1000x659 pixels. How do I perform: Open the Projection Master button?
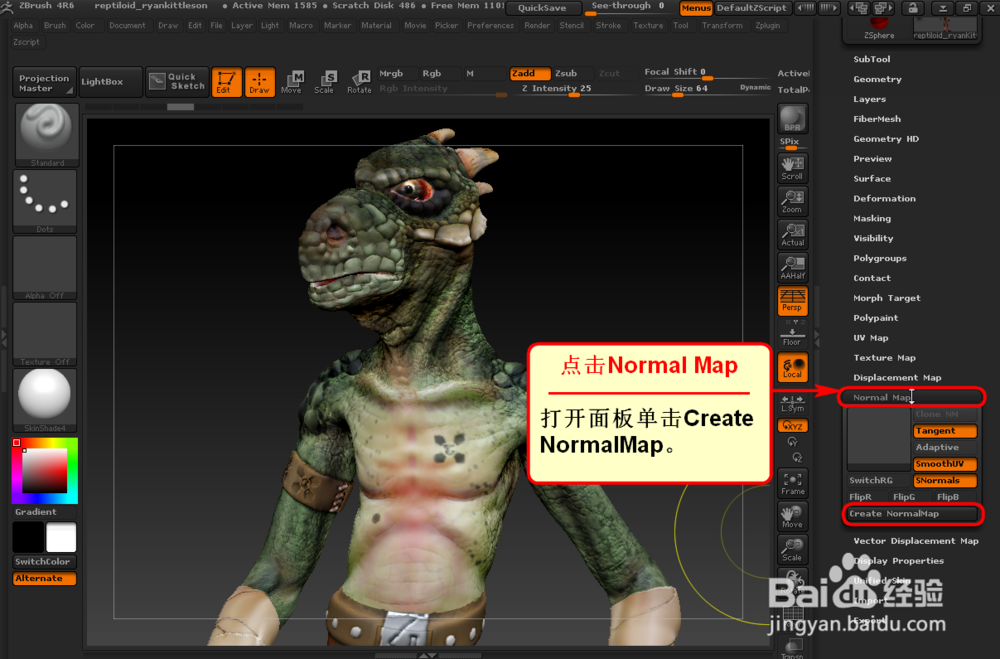pyautogui.click(x=44, y=82)
